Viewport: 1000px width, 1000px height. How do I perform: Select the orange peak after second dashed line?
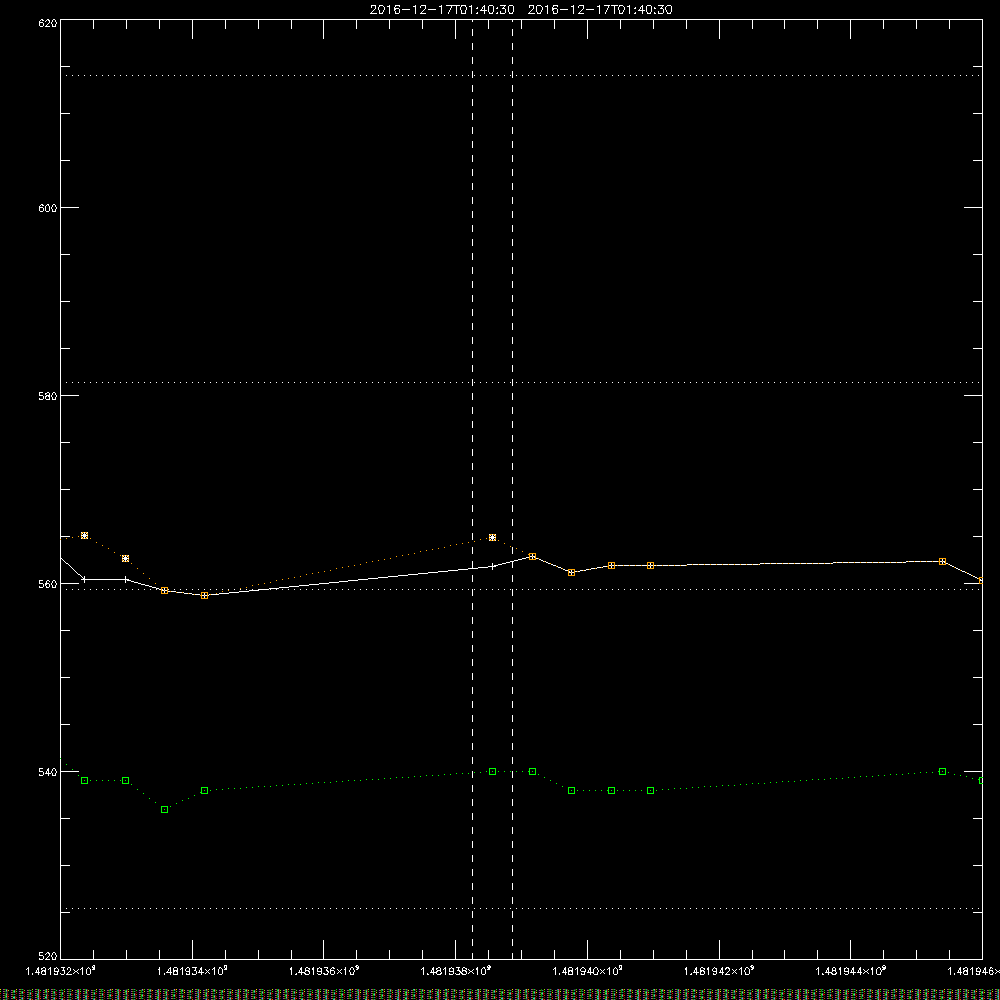(x=533, y=557)
